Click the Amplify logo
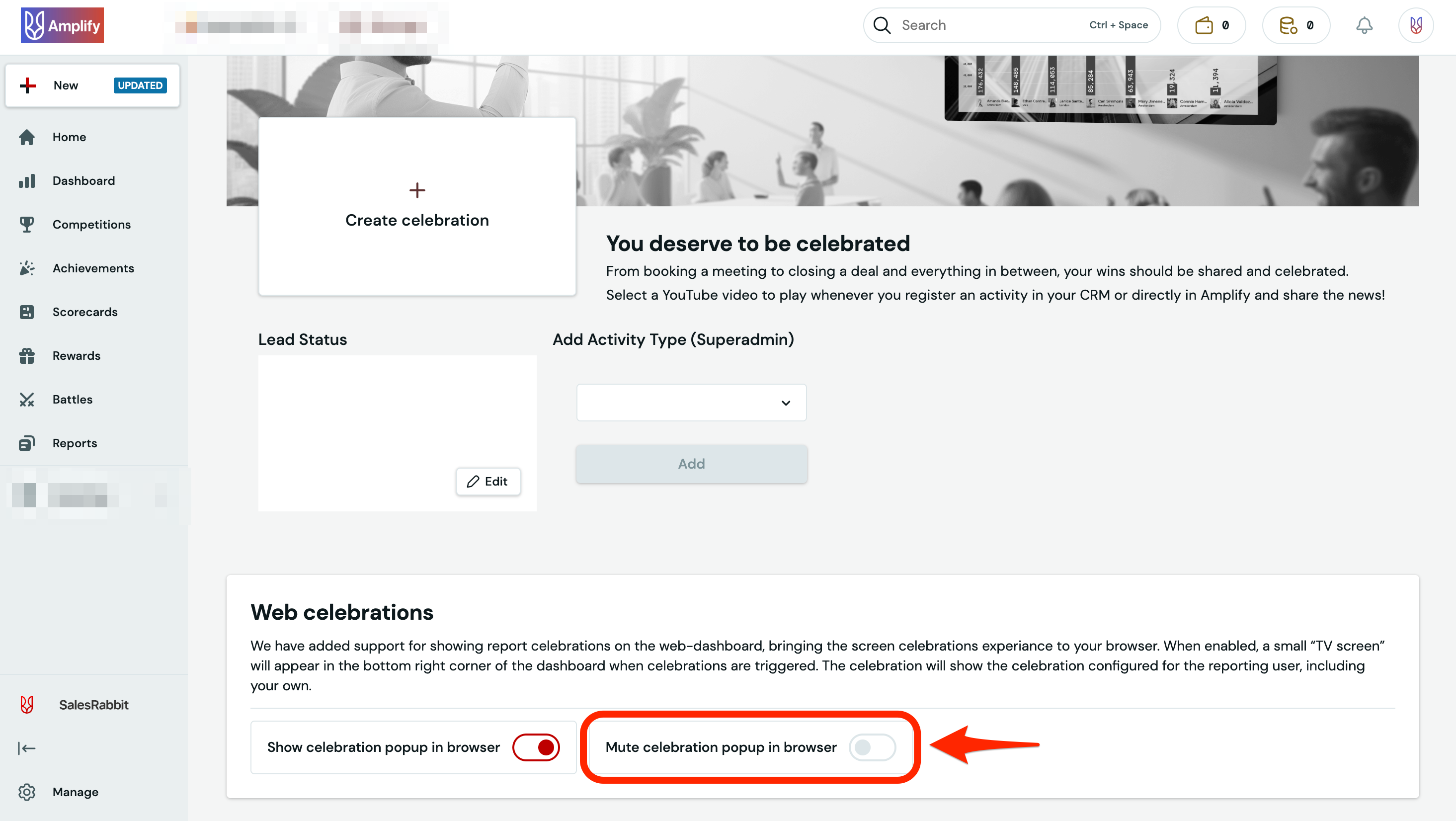 coord(62,25)
